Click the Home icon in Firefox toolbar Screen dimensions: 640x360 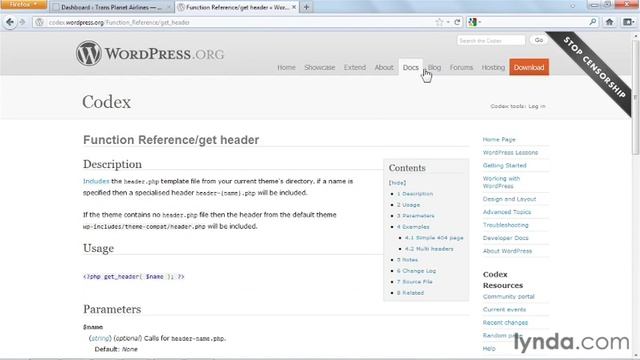[609, 22]
